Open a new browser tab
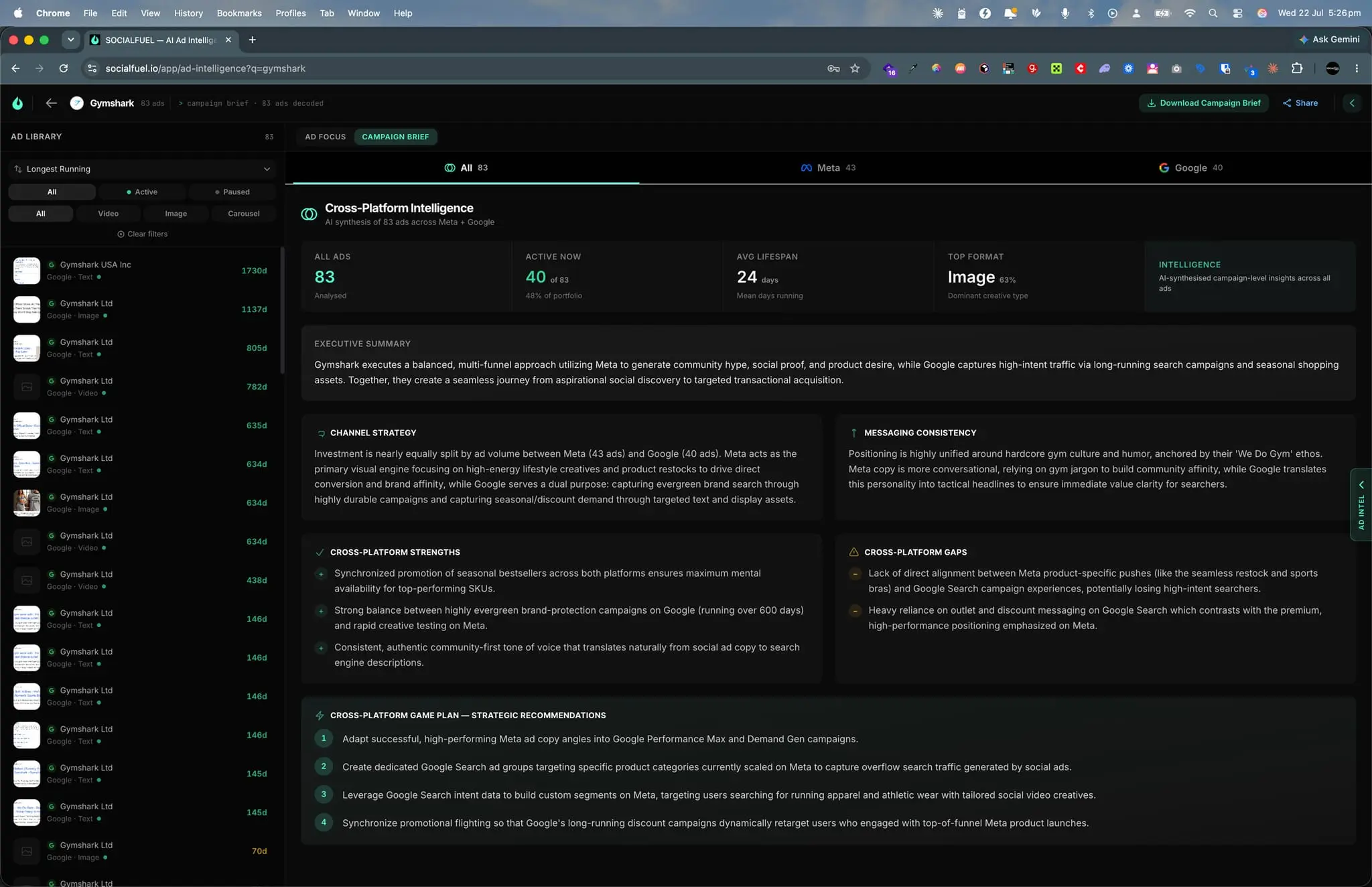This screenshot has height=887, width=1372. point(253,40)
